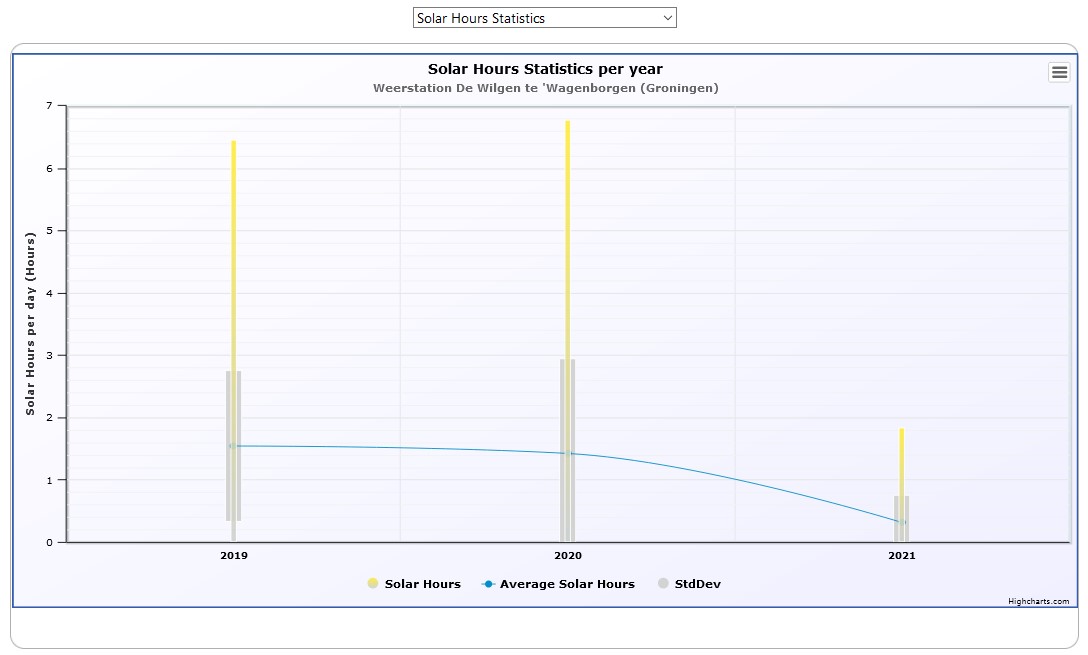Viewport: 1088px width, 655px height.
Task: Open the chart context menu hamburger icon
Action: pos(1059,72)
